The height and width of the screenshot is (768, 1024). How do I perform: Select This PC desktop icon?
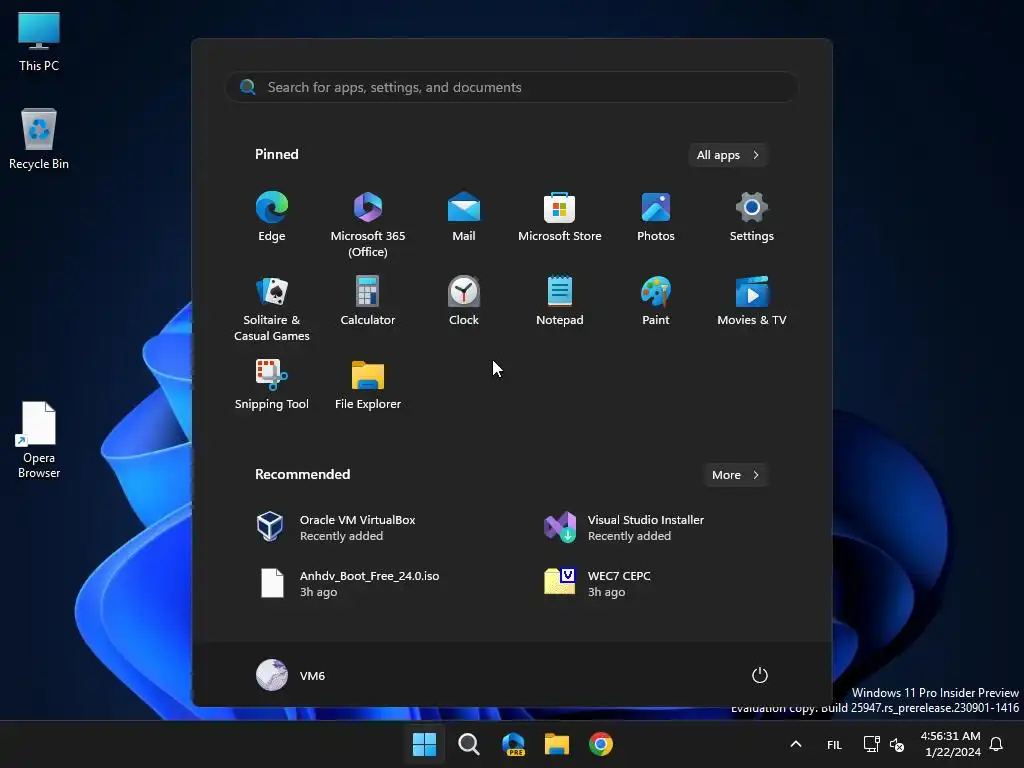coord(39,42)
